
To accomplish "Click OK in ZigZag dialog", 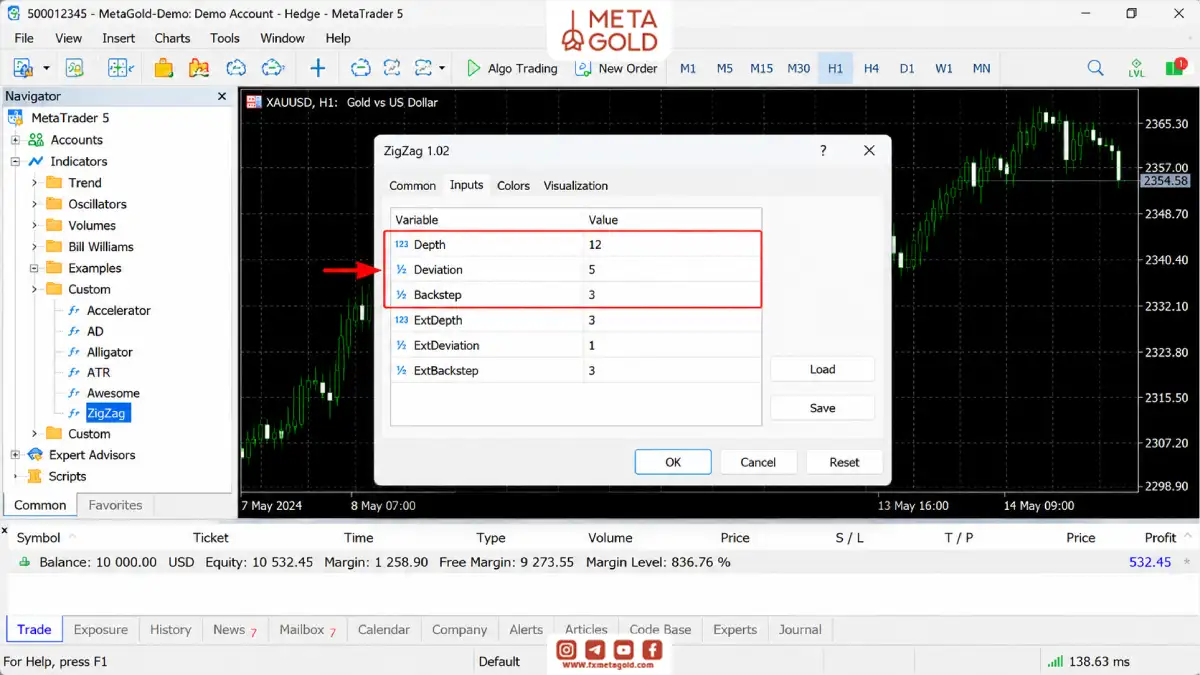I will [x=673, y=462].
